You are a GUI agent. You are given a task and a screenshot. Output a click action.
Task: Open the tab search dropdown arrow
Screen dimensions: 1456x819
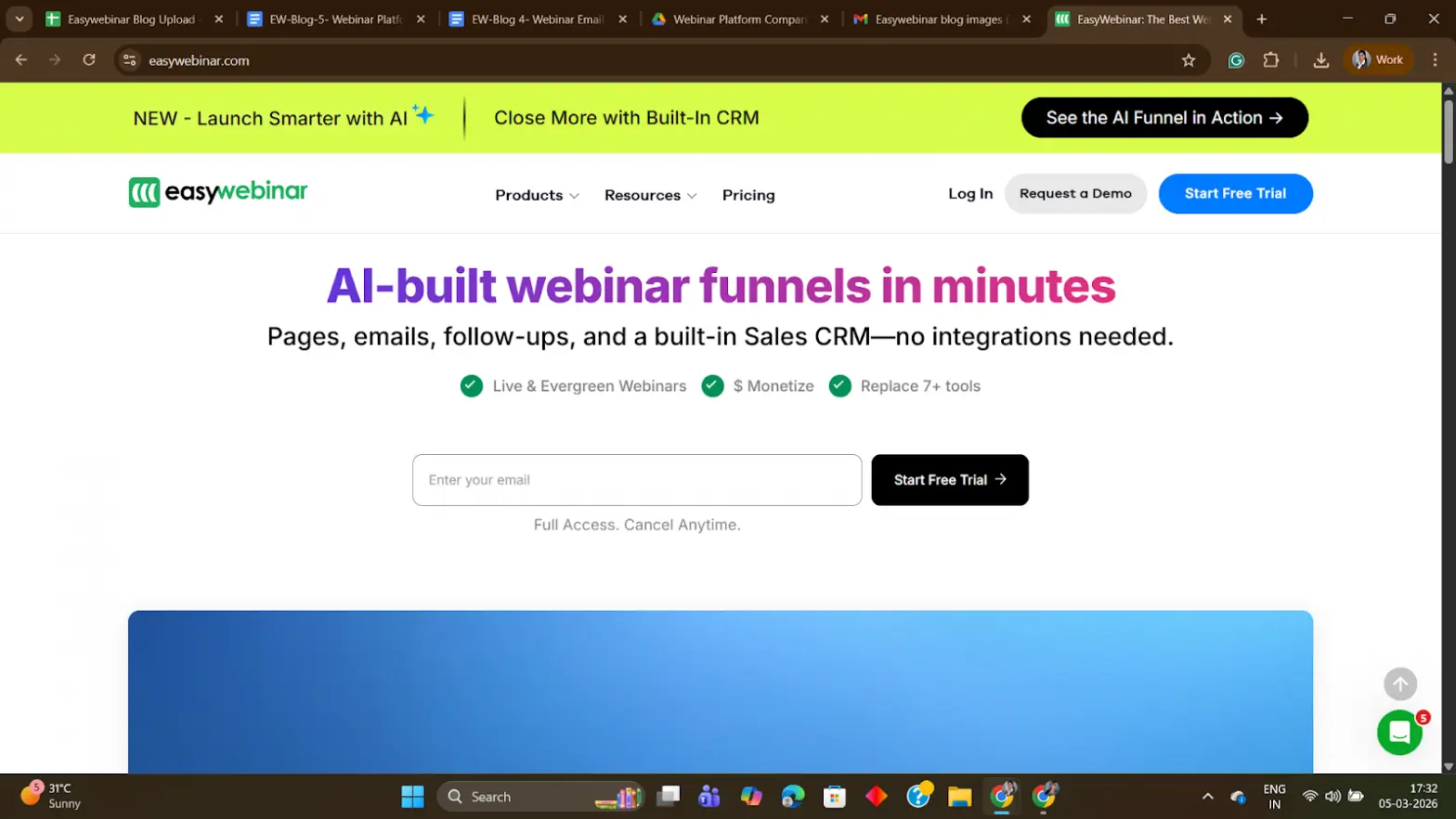tap(19, 19)
